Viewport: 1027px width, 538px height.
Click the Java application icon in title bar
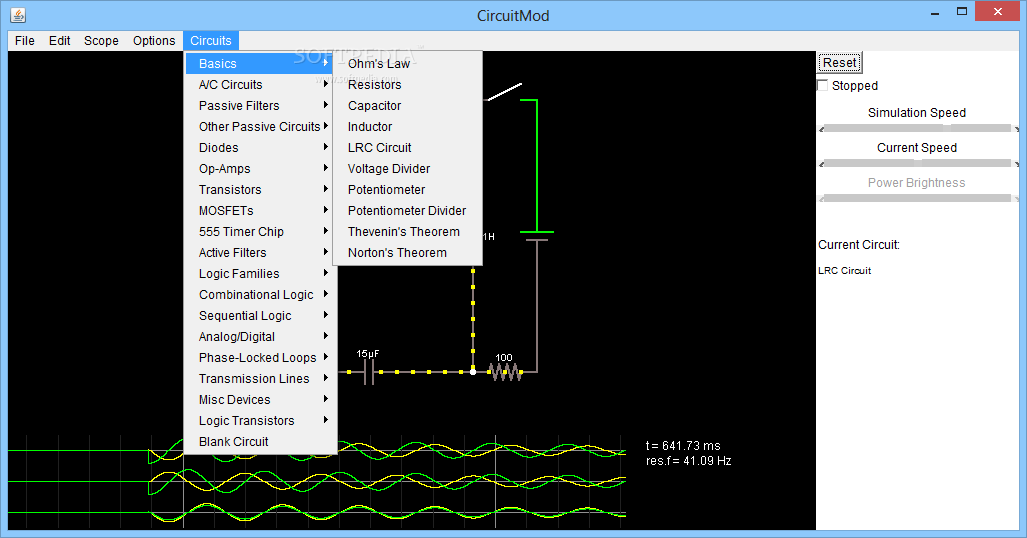coord(18,14)
